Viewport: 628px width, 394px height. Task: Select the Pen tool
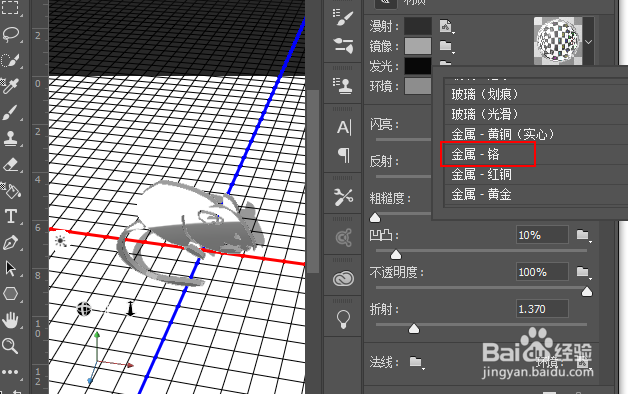click(x=10, y=243)
